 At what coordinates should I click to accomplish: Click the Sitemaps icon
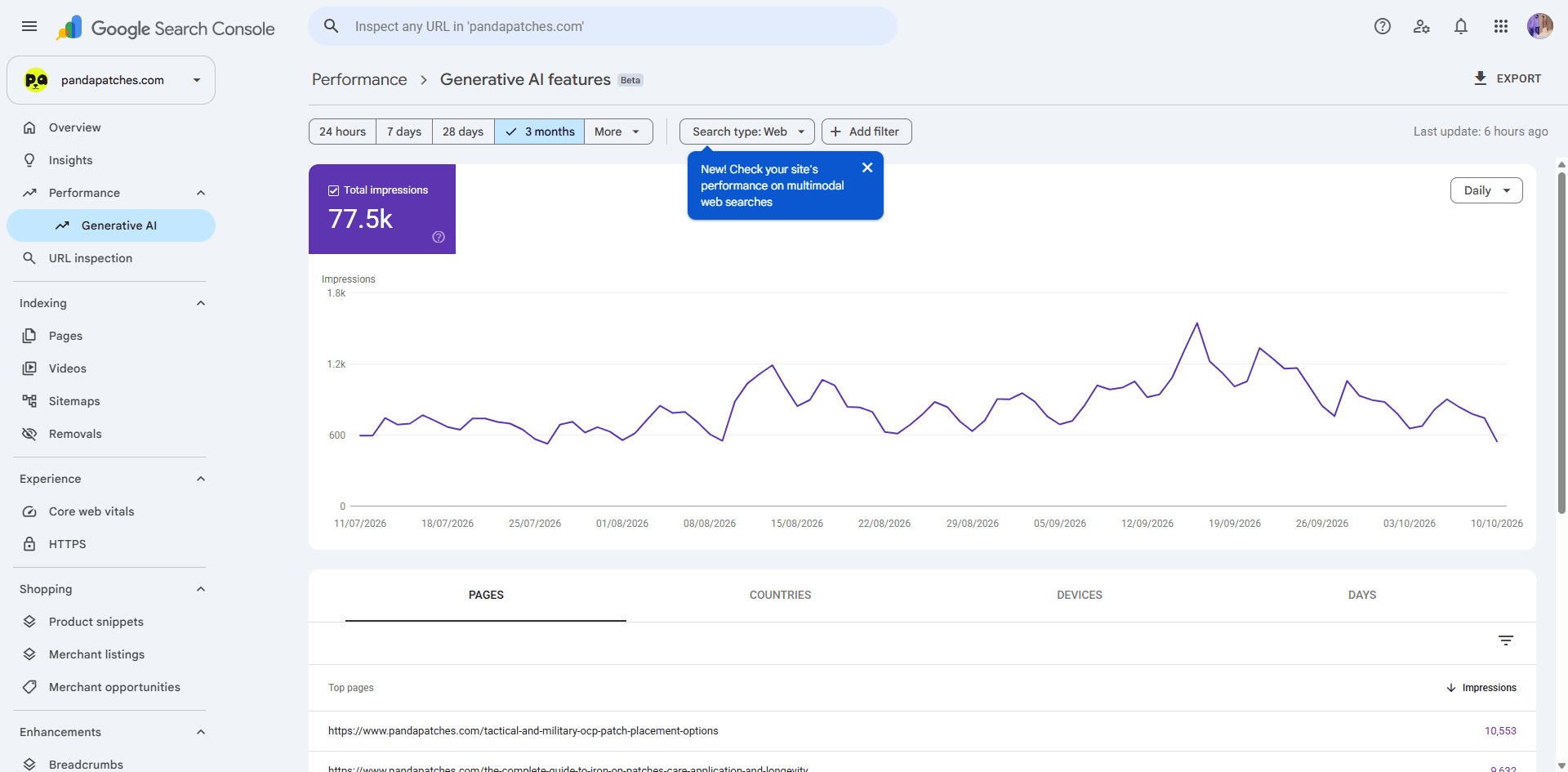click(29, 401)
